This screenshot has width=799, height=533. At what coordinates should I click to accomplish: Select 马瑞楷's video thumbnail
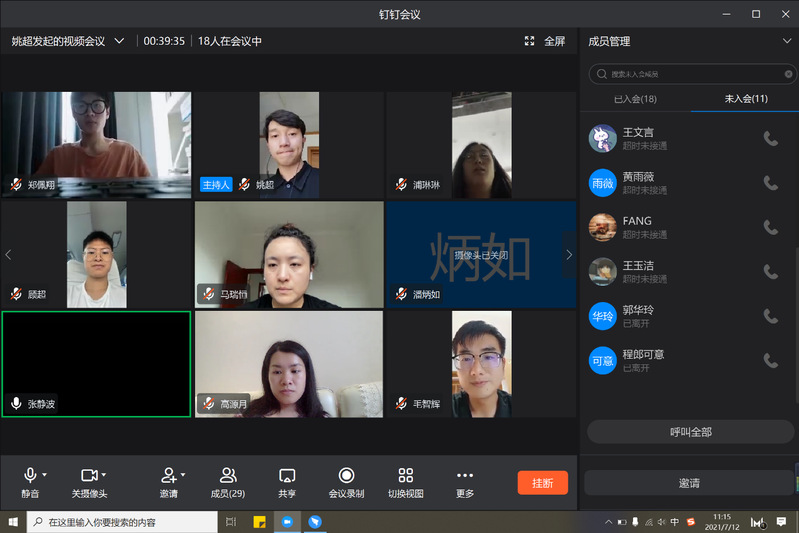(289, 254)
